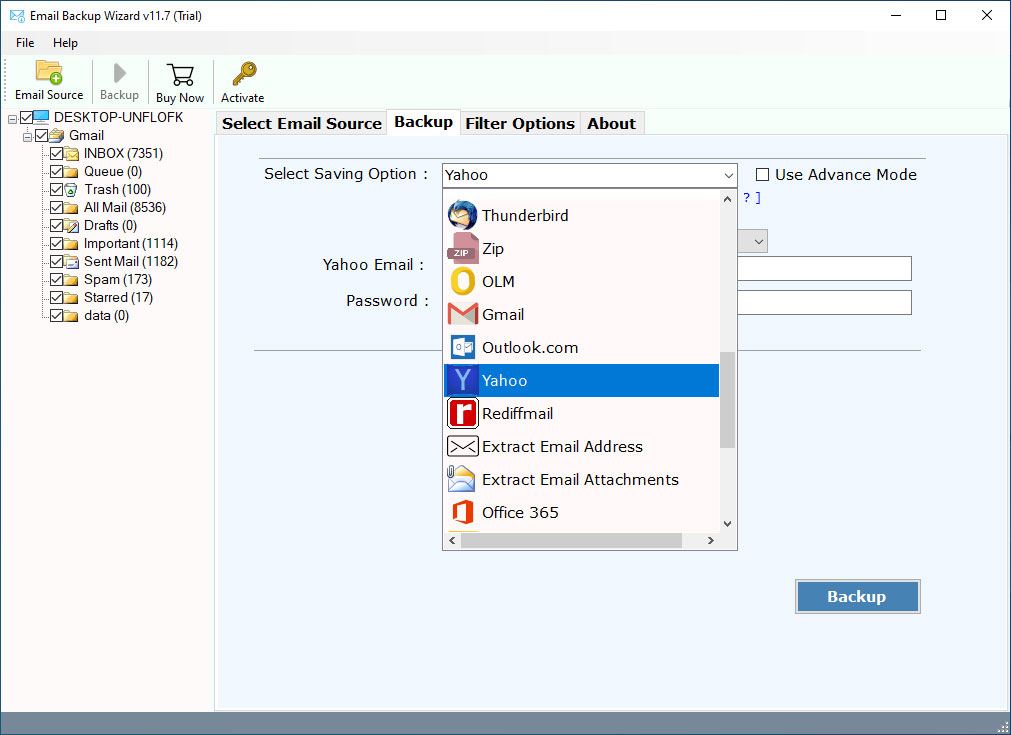Click the All Mail folder icon
The image size is (1011, 735).
pos(71,208)
